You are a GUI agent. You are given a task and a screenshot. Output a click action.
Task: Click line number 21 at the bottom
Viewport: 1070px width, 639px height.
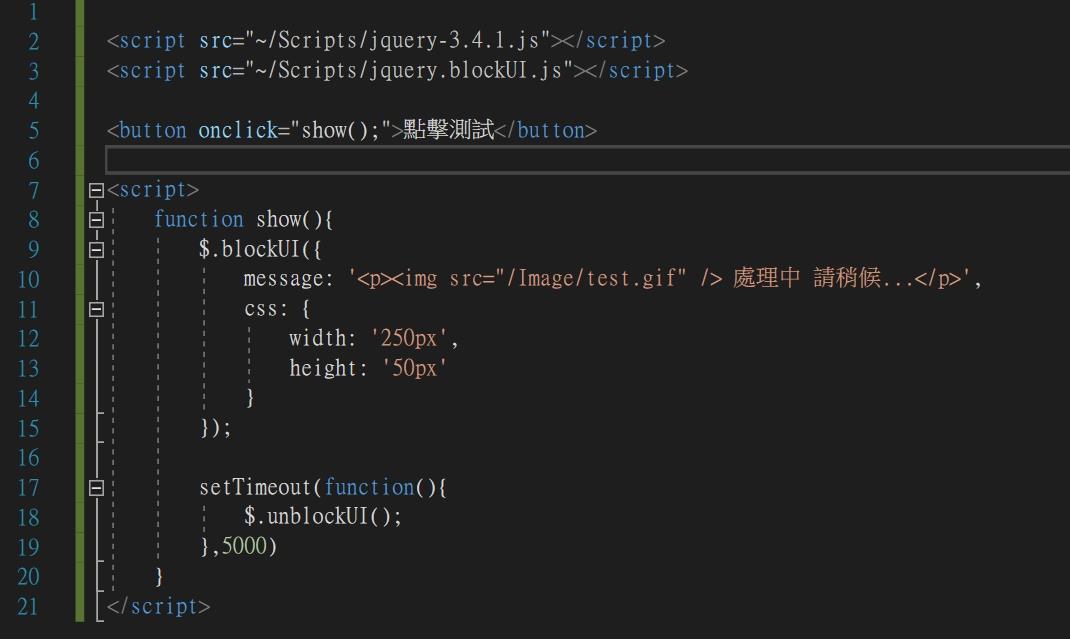[x=29, y=606]
